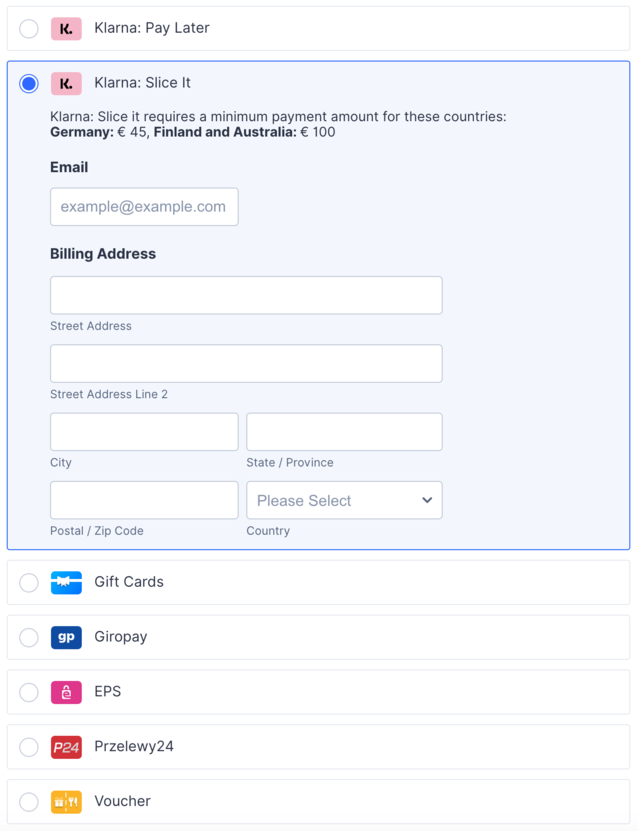Focus the State / Province field
638x831 pixels.
344,432
